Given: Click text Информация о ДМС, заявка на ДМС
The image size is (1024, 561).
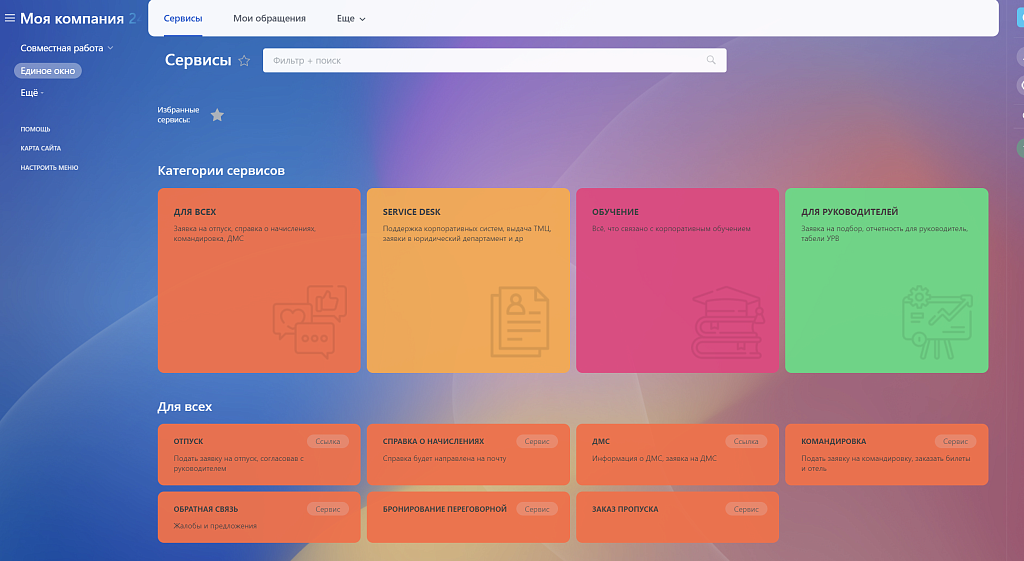Looking at the screenshot, I should (654, 458).
